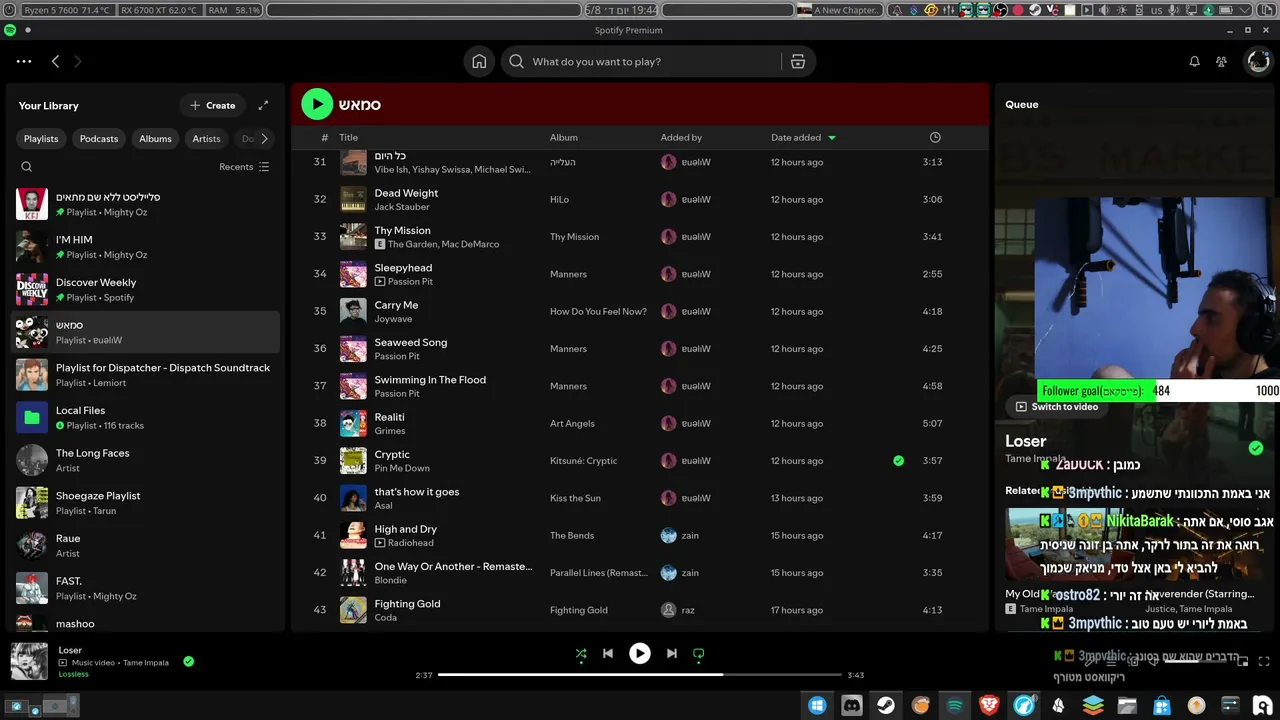
Task: Open the Art Angels album link
Action: tap(572, 423)
